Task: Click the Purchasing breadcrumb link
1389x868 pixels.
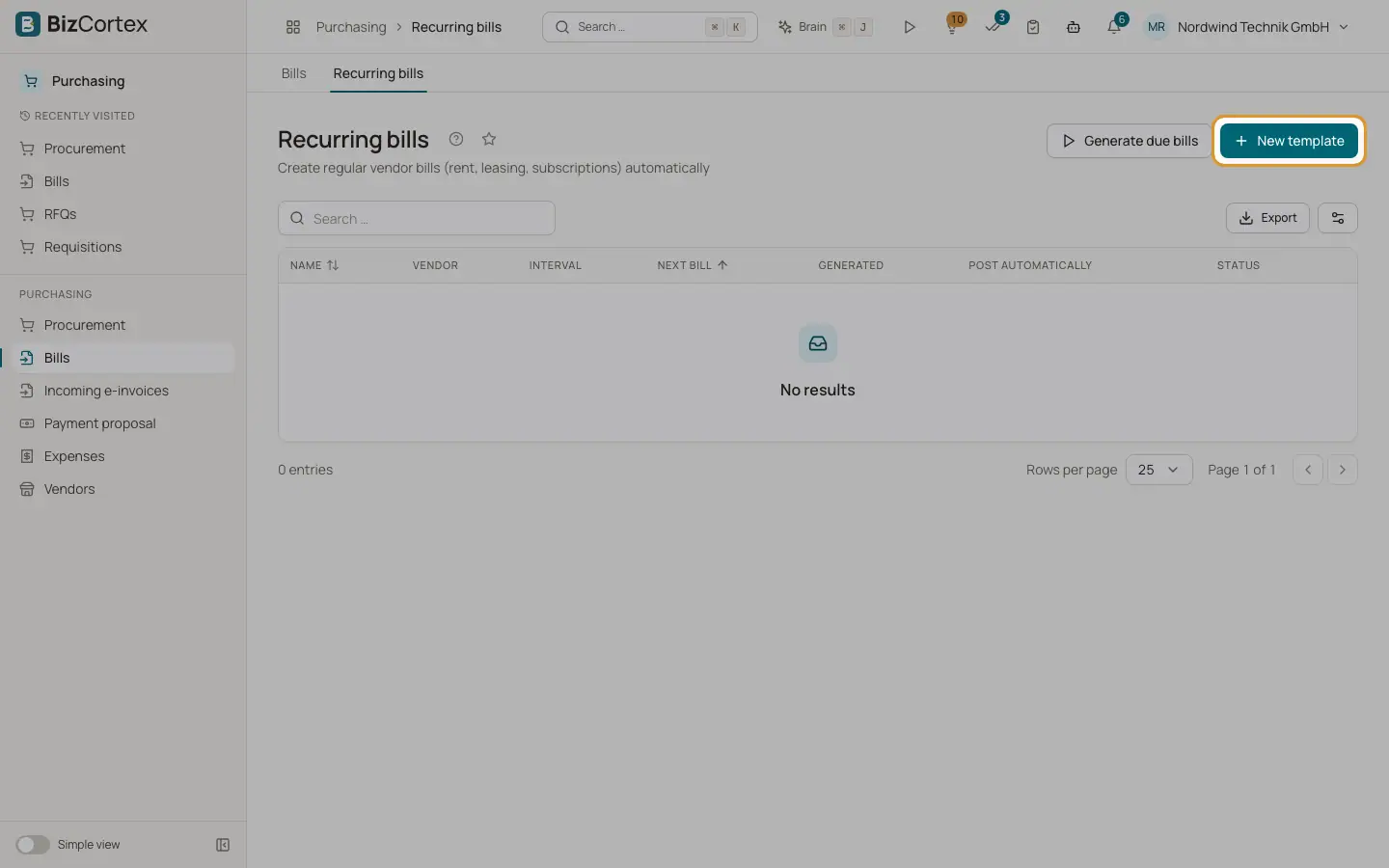Action: click(x=351, y=27)
